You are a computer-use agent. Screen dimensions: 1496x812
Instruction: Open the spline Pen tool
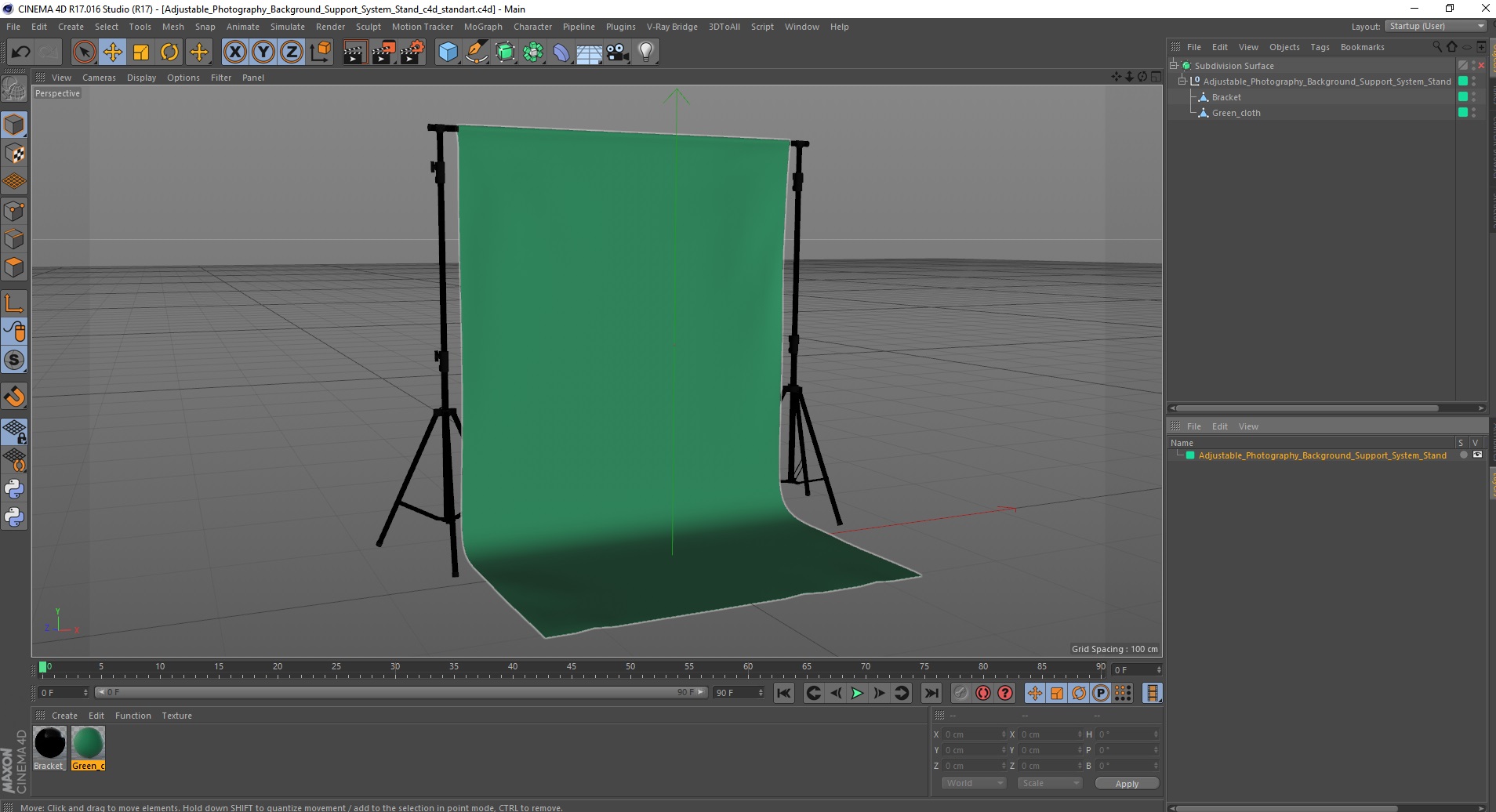[x=477, y=53]
